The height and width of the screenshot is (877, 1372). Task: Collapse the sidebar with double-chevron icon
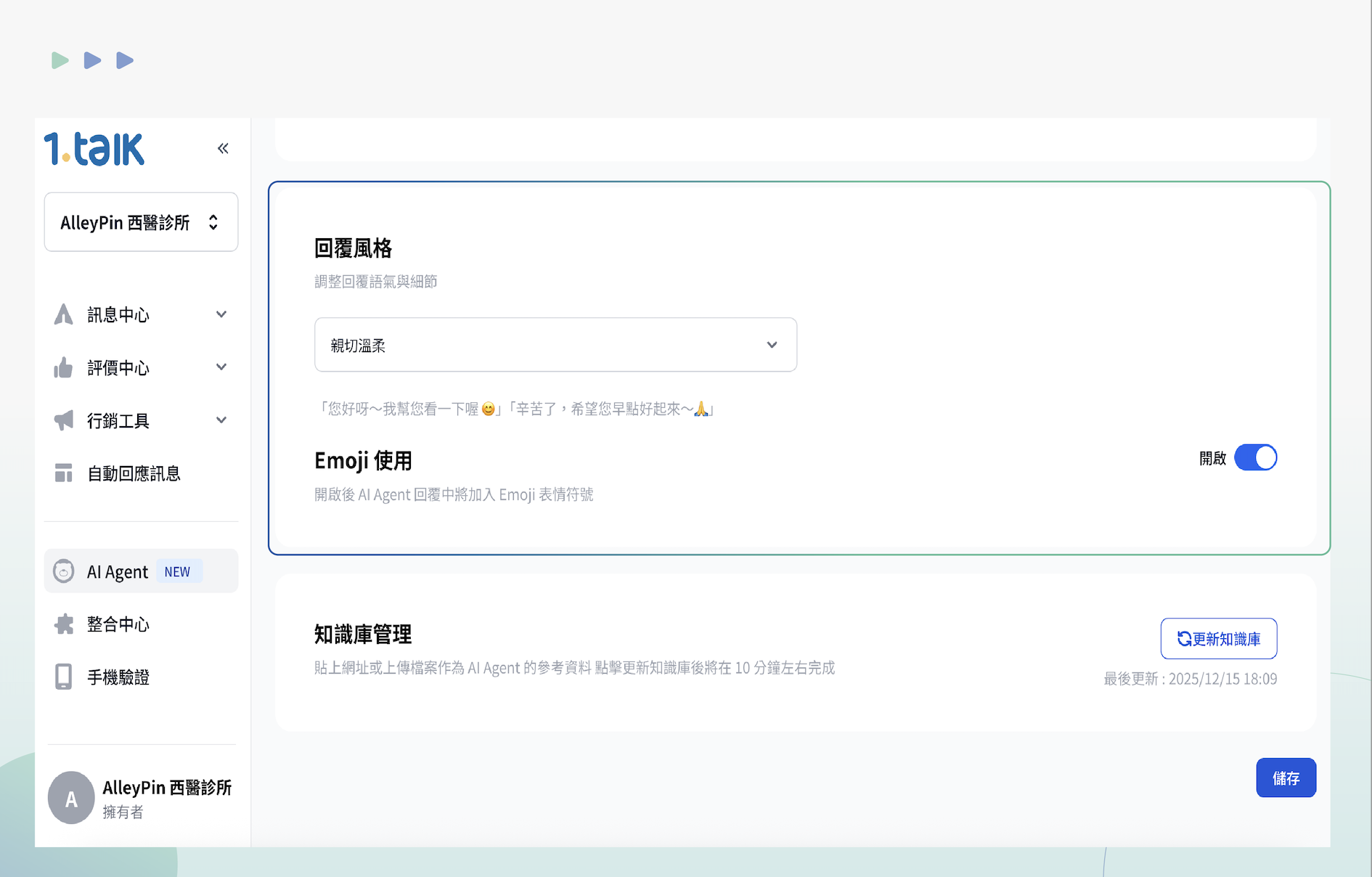tap(223, 149)
